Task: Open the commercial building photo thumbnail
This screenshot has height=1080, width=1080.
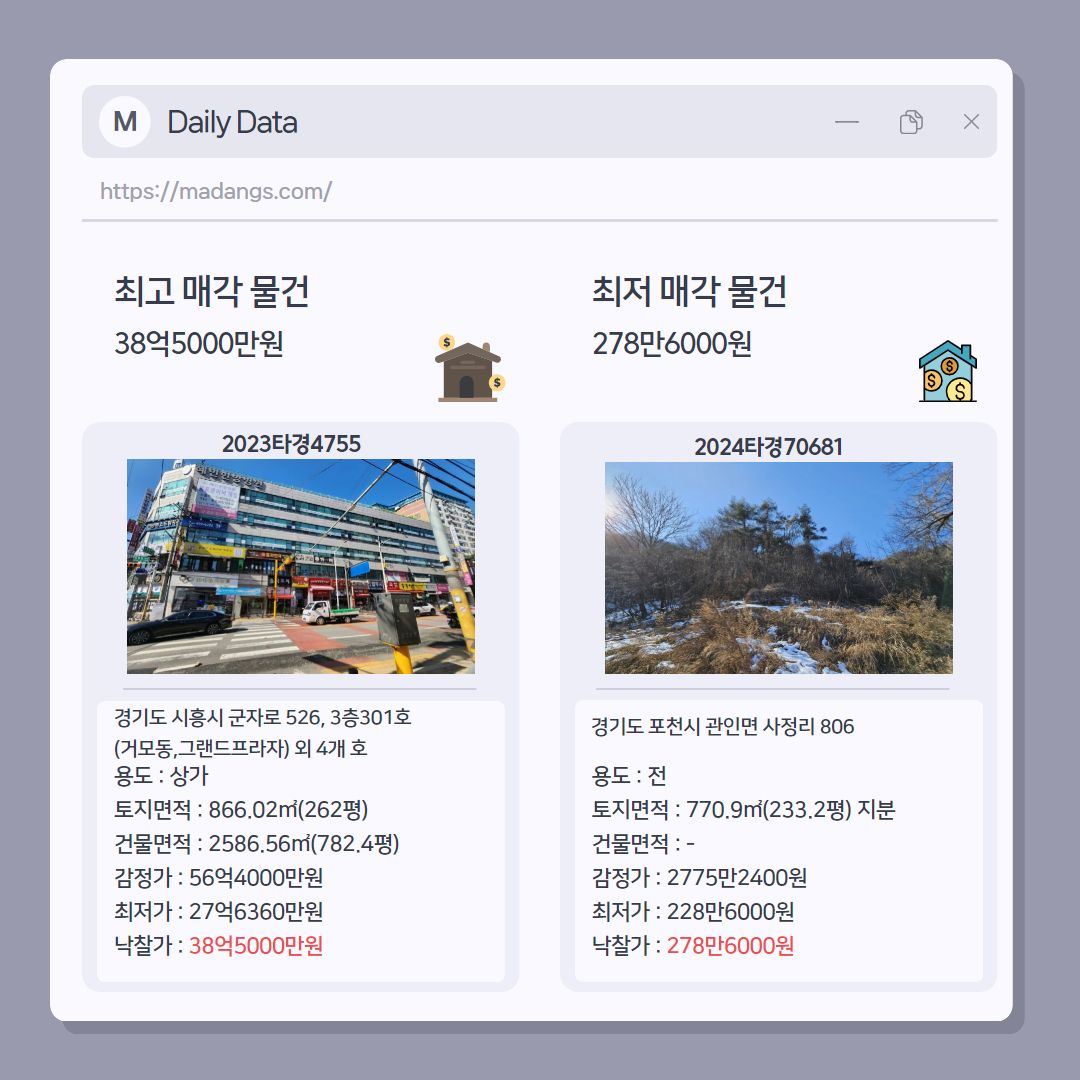Action: (301, 566)
